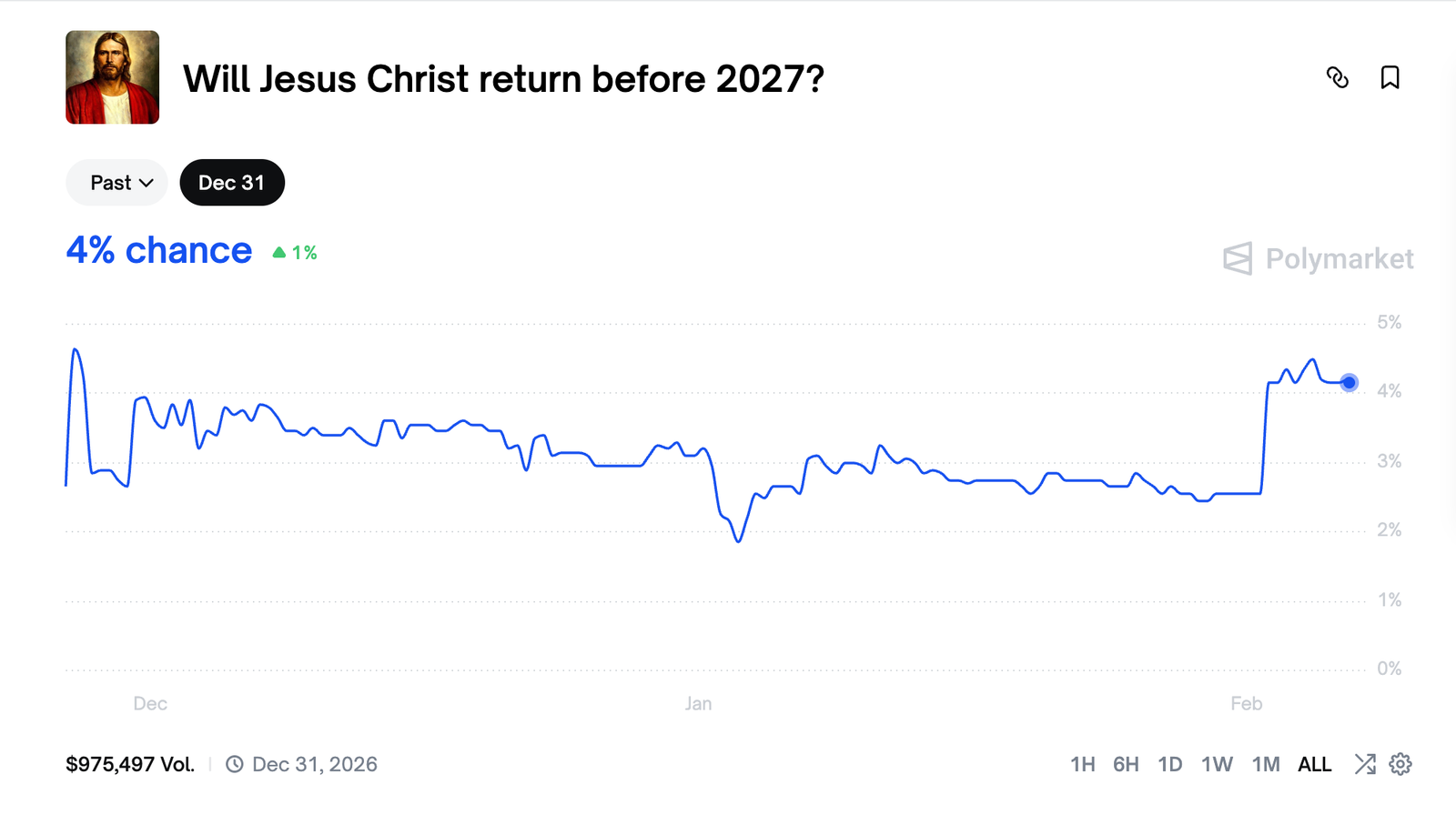
Task: Bookmark this market
Action: (x=1390, y=79)
